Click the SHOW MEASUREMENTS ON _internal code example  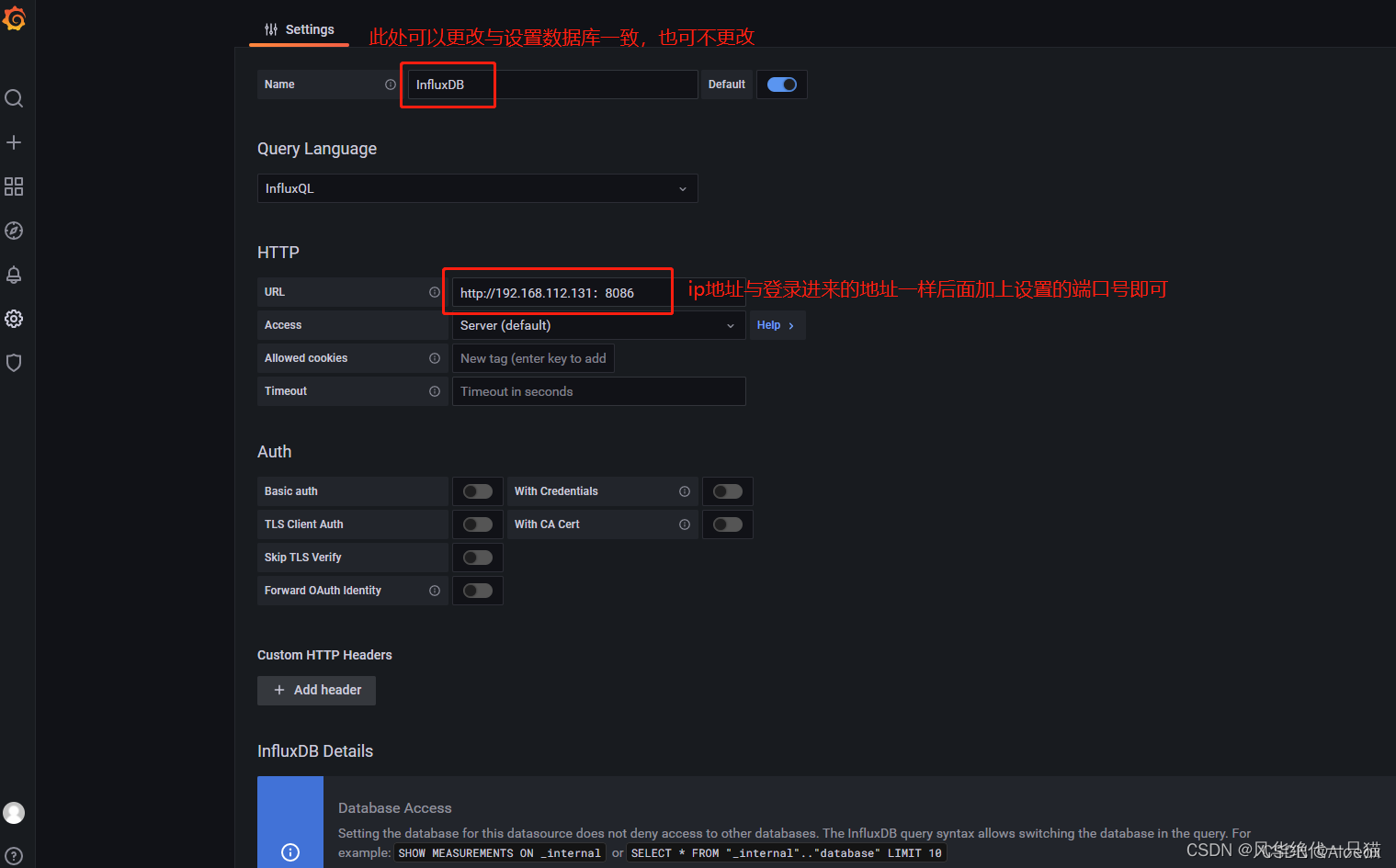500,853
